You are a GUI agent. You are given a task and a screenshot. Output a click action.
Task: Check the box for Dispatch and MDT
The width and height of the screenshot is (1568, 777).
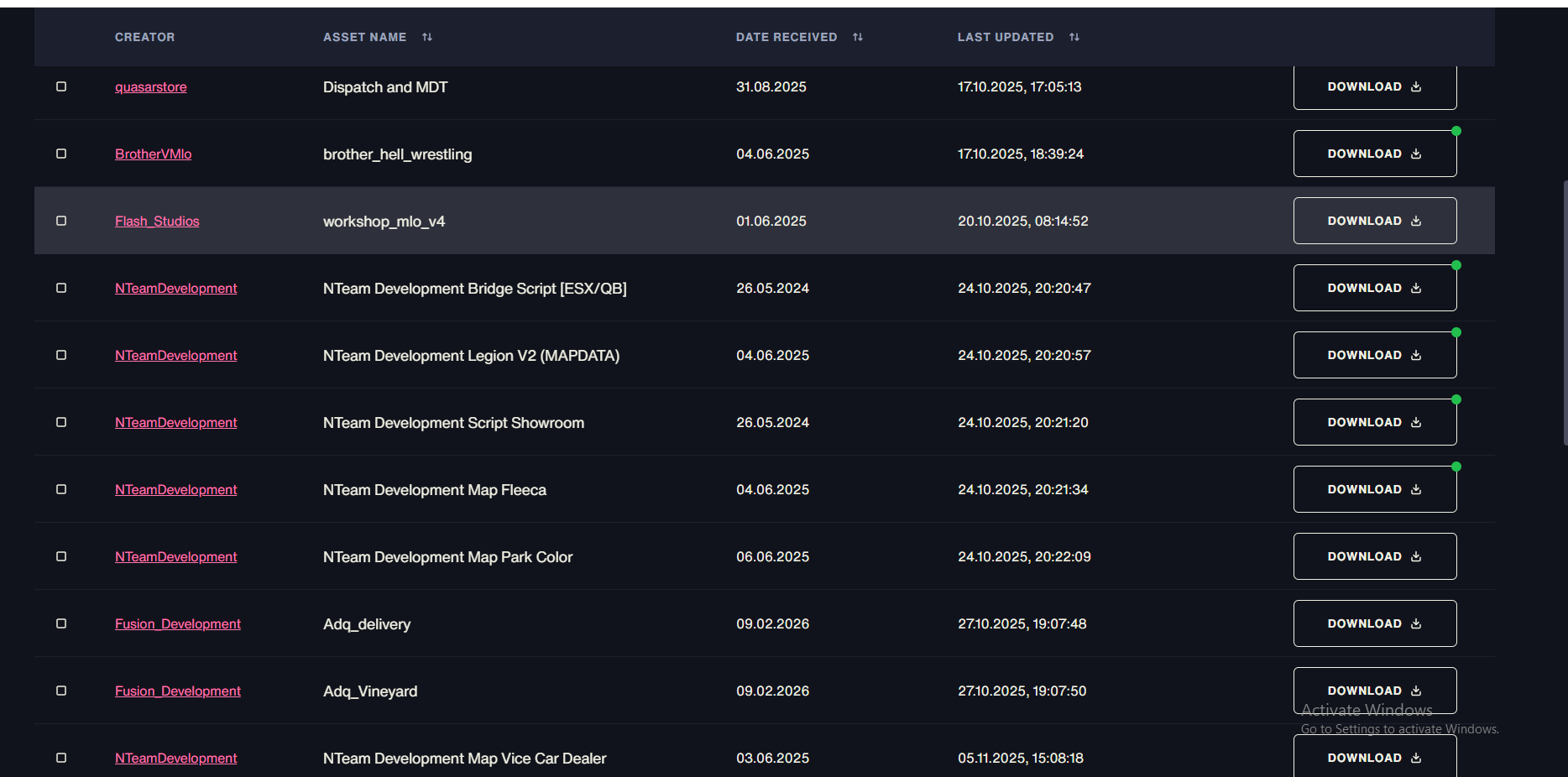[x=61, y=86]
